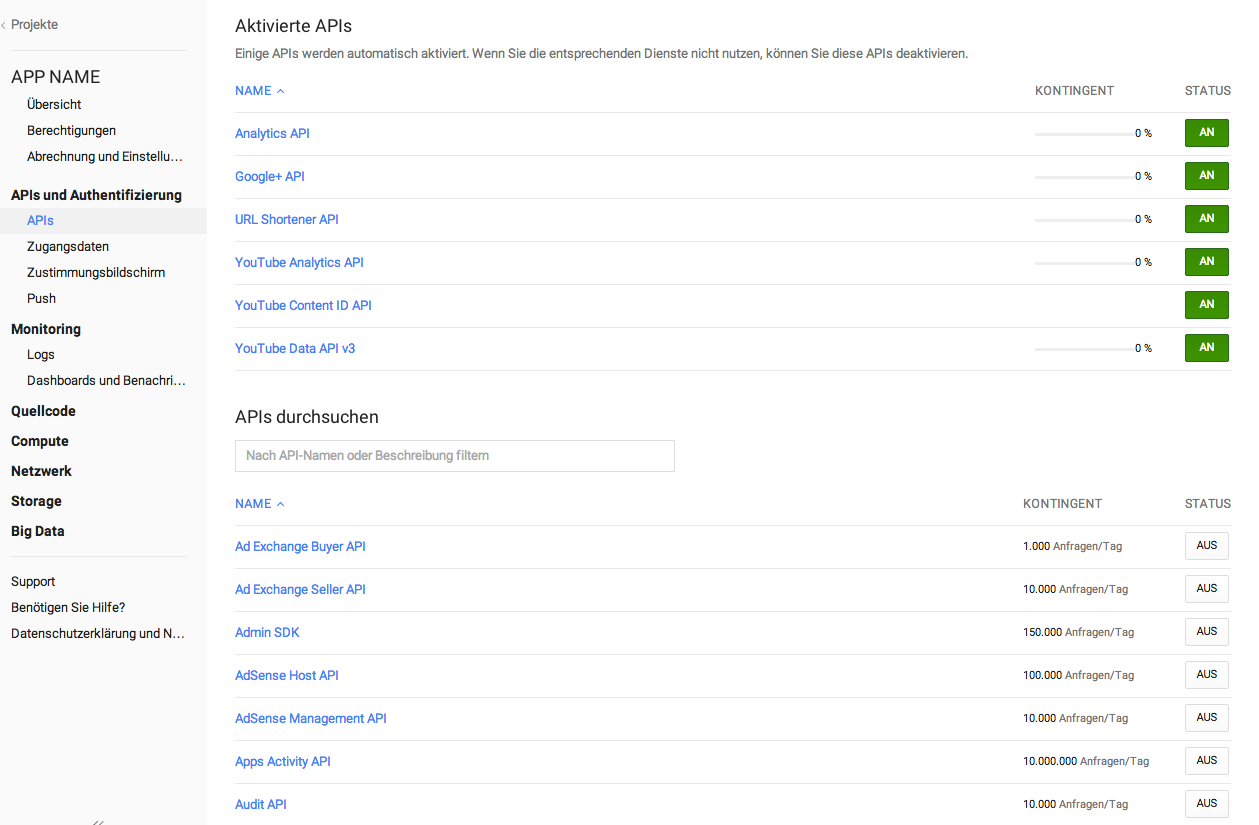This screenshot has width=1259, height=825.
Task: Open Google+ API details
Action: (270, 176)
